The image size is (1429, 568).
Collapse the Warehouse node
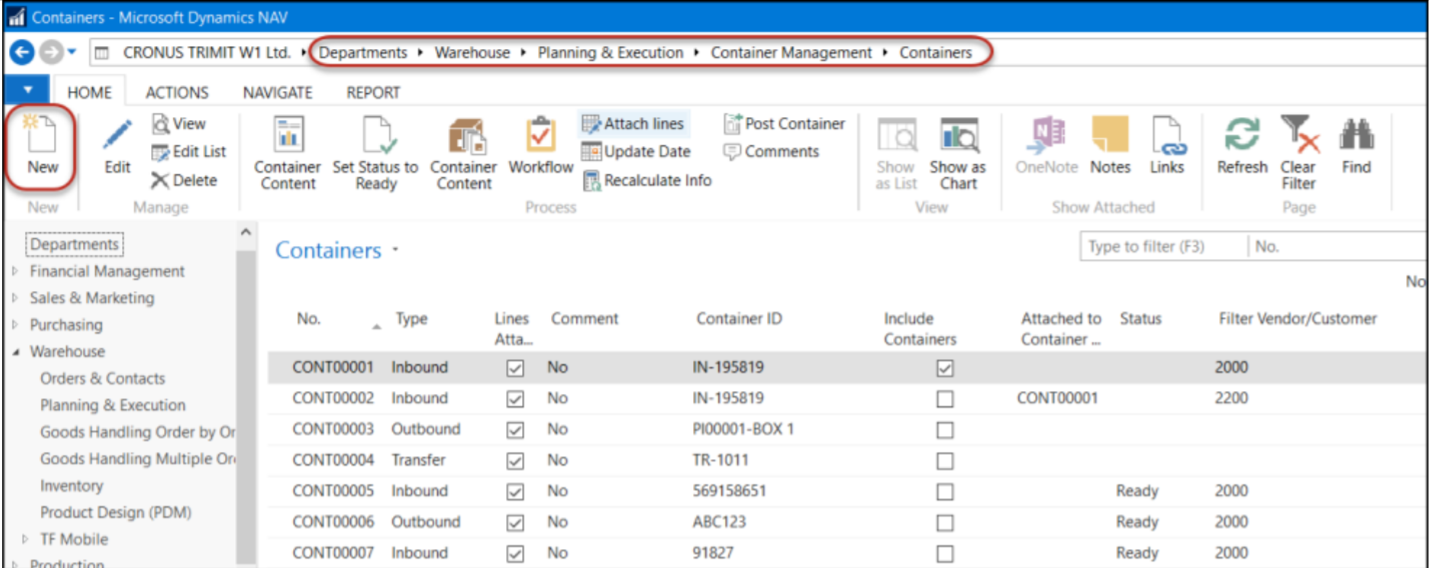[x=15, y=352]
